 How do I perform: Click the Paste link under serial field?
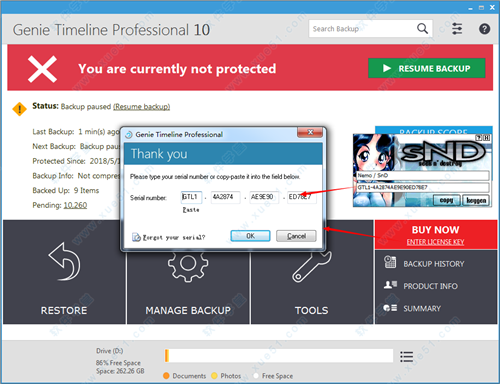pyautogui.click(x=191, y=210)
